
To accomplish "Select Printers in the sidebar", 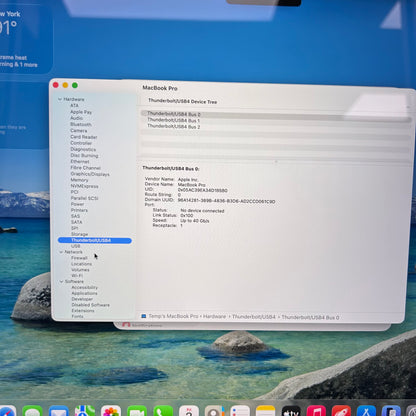I will pyautogui.click(x=79, y=210).
